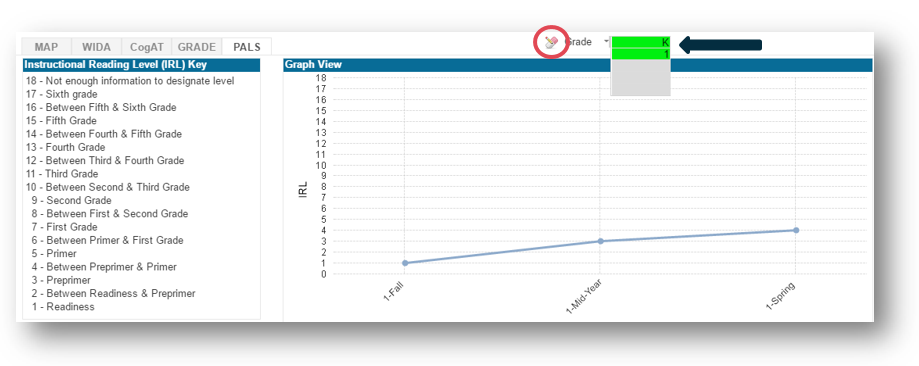Click the 1-Fall data point
Screen dimensions: 919x366
click(405, 263)
